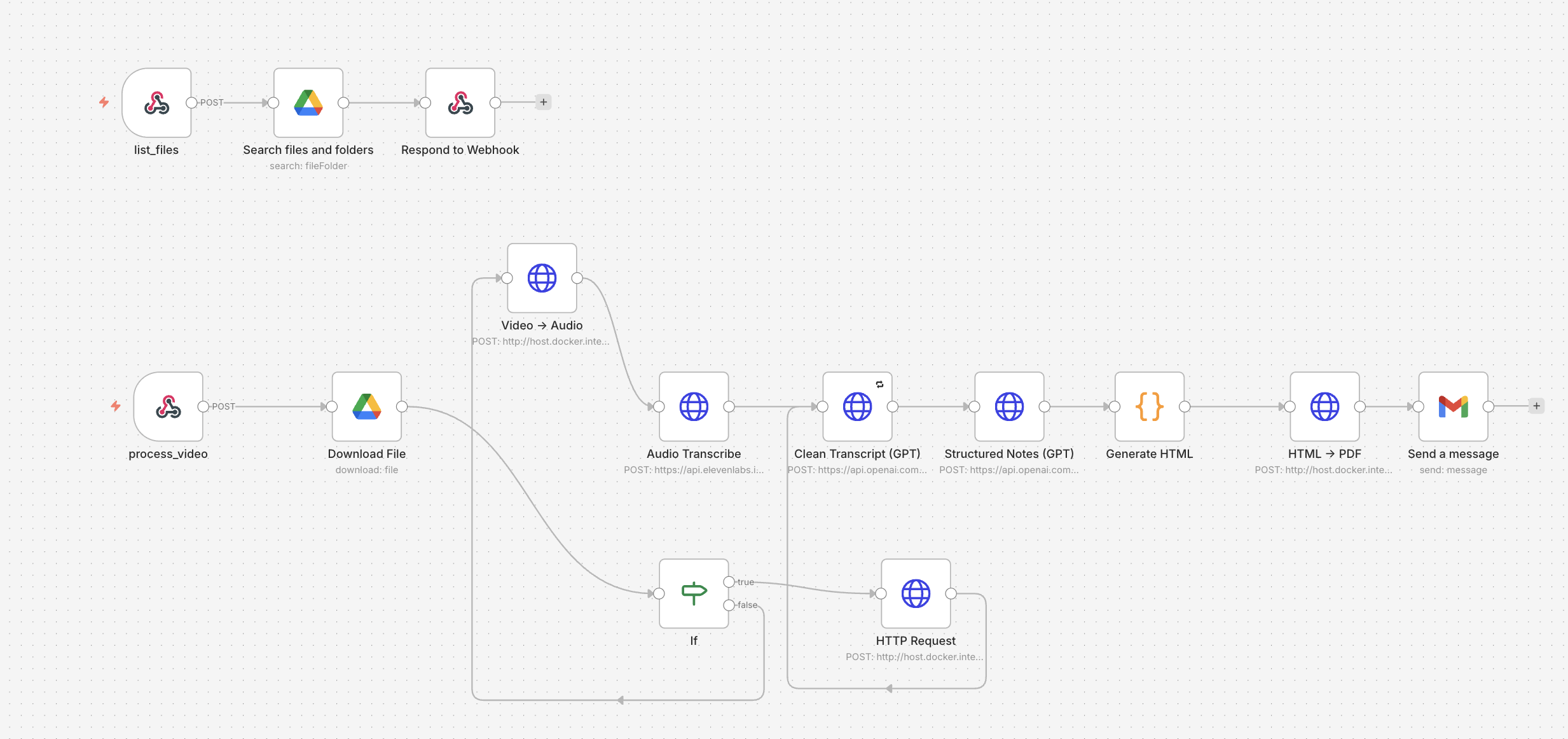
Task: Select the Structured Notes (GPT) node
Action: pyautogui.click(x=1009, y=406)
